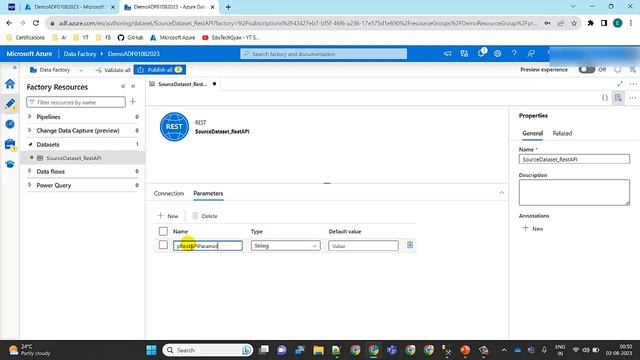Expand the Power Query tree node
640x360 pixels.
coord(29,185)
